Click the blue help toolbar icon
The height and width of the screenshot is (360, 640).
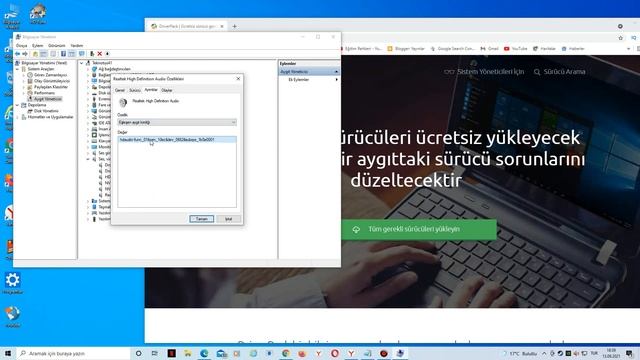tap(63, 54)
